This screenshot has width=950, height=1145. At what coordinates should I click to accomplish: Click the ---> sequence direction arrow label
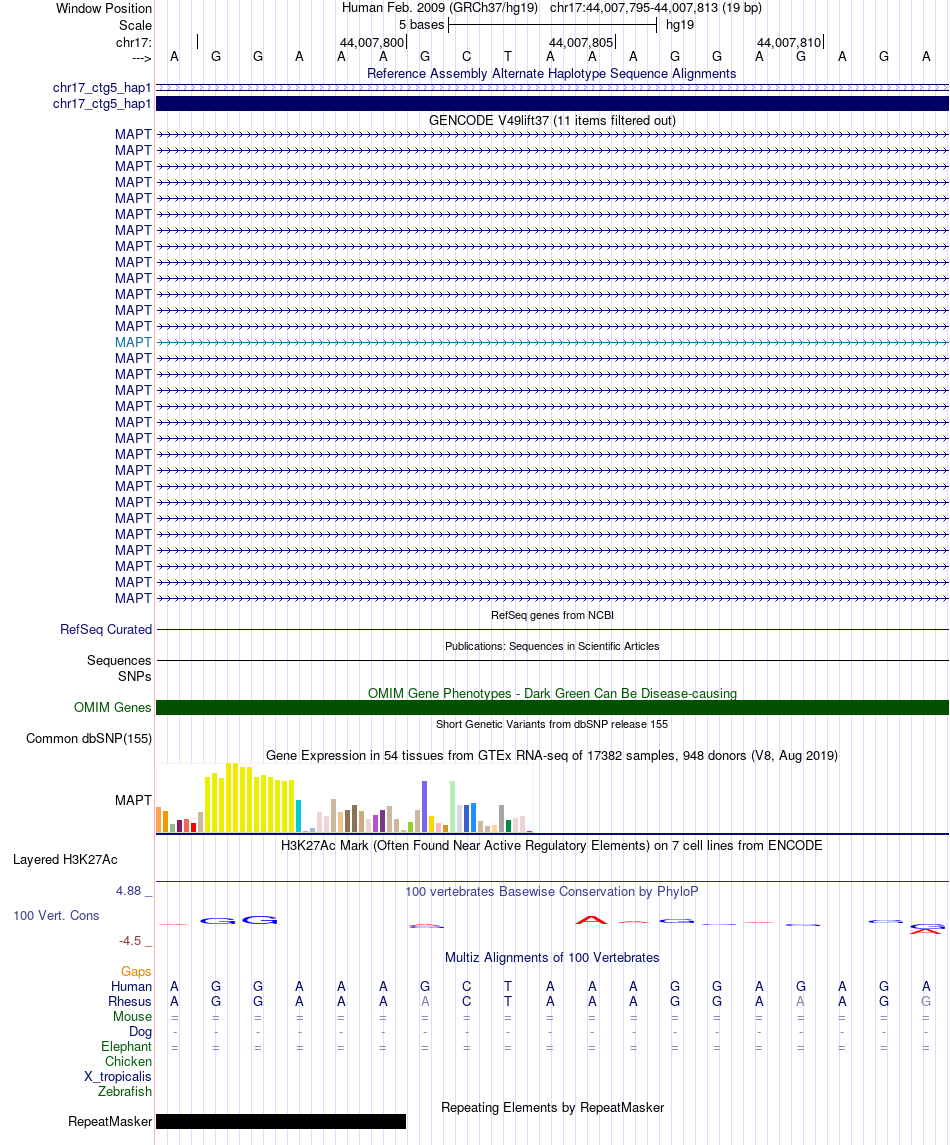pos(141,58)
